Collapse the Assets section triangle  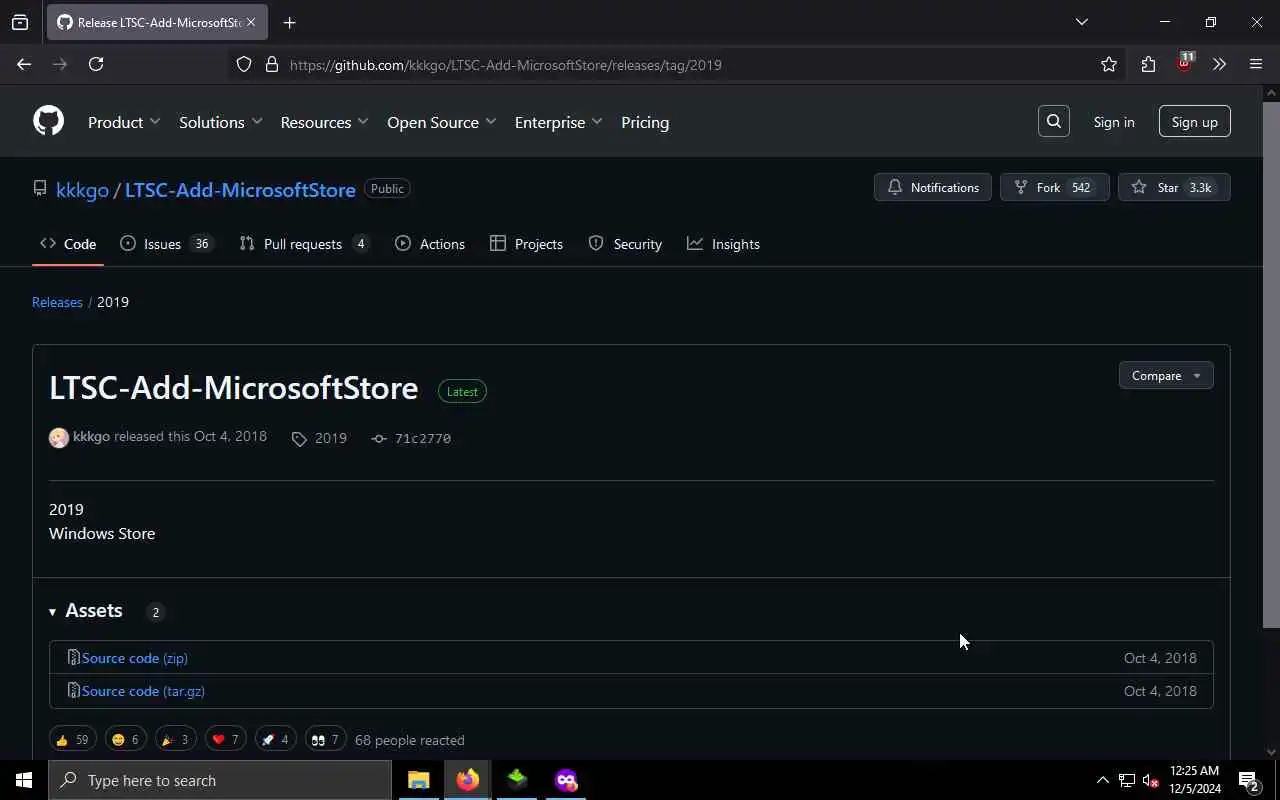click(53, 612)
